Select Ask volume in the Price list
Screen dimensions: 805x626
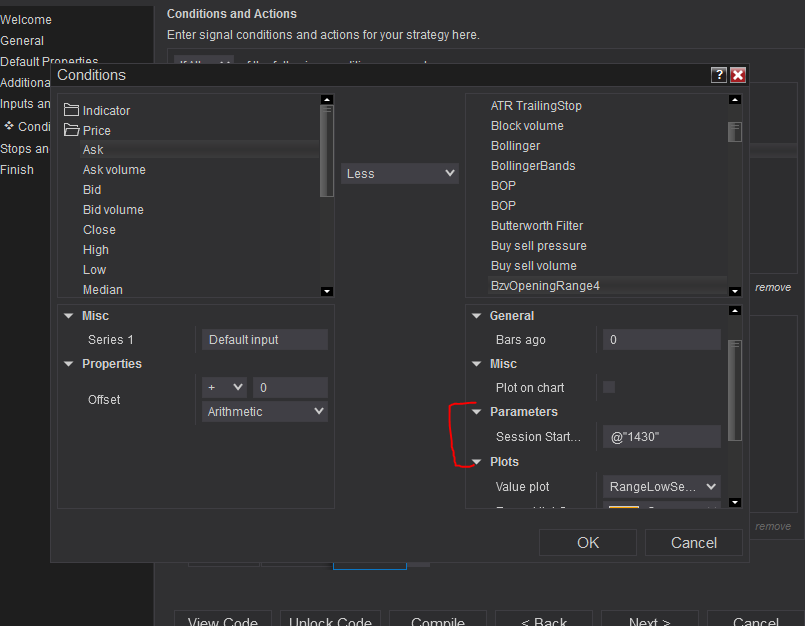[x=114, y=169]
